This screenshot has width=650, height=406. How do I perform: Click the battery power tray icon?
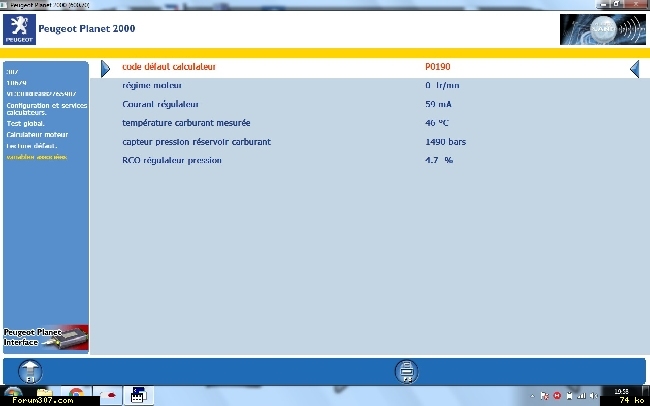tap(570, 396)
